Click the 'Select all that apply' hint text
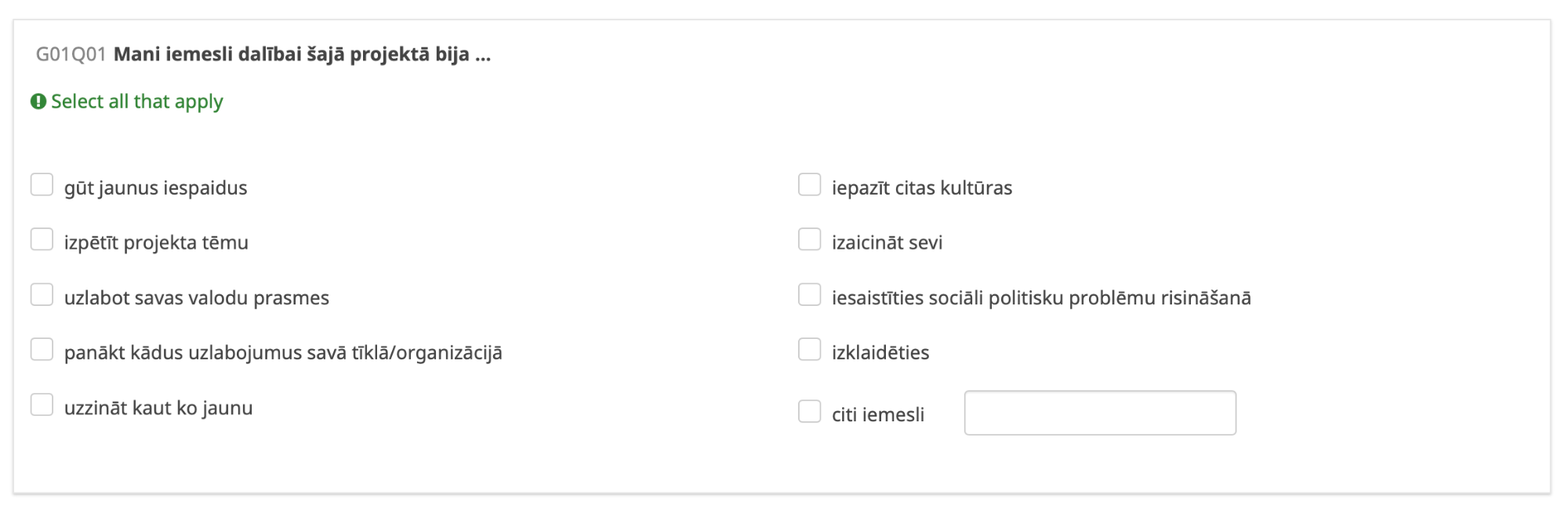The height and width of the screenshot is (510, 1568). click(137, 102)
